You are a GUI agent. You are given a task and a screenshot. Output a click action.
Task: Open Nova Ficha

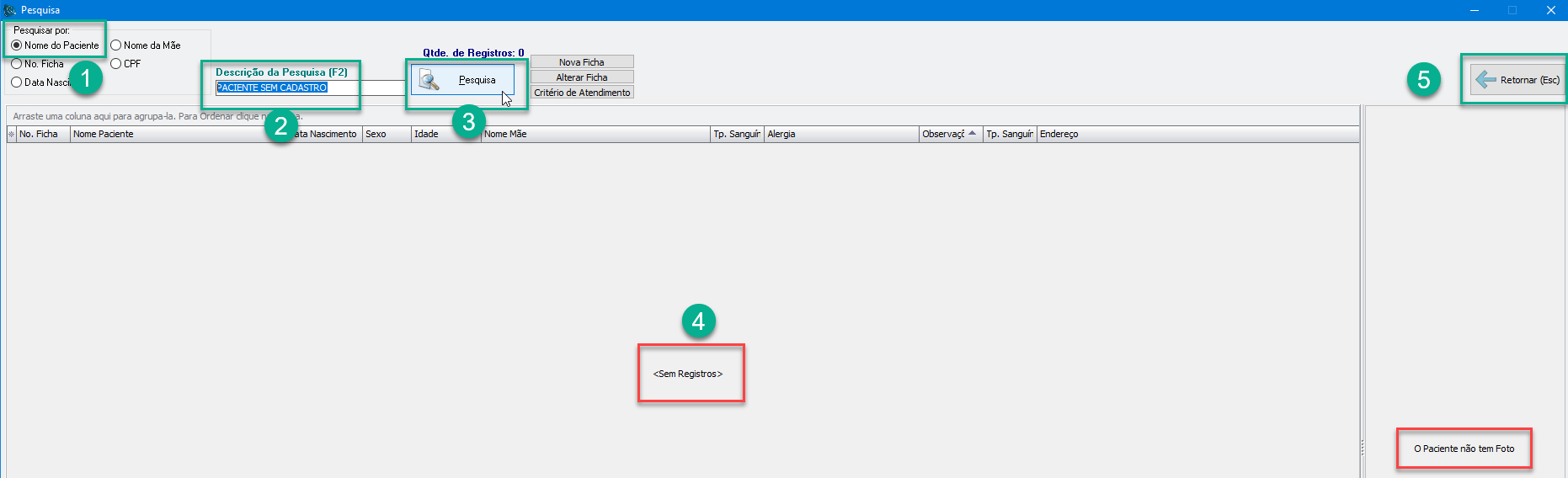(x=581, y=62)
